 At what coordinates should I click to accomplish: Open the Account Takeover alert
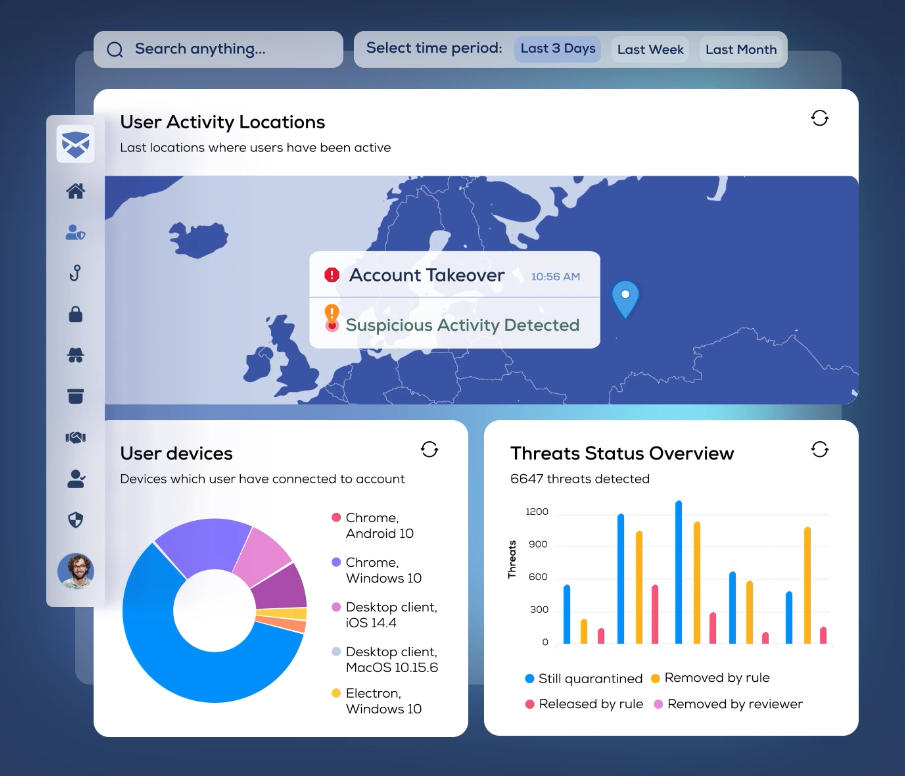click(x=455, y=275)
